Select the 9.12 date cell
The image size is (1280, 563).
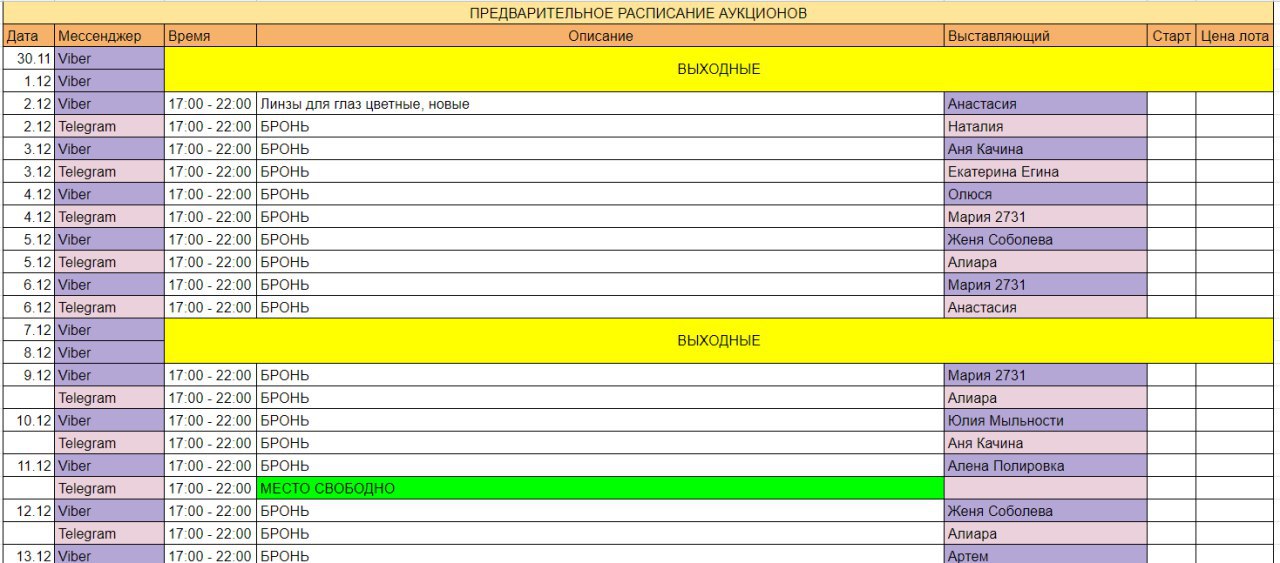[x=28, y=376]
